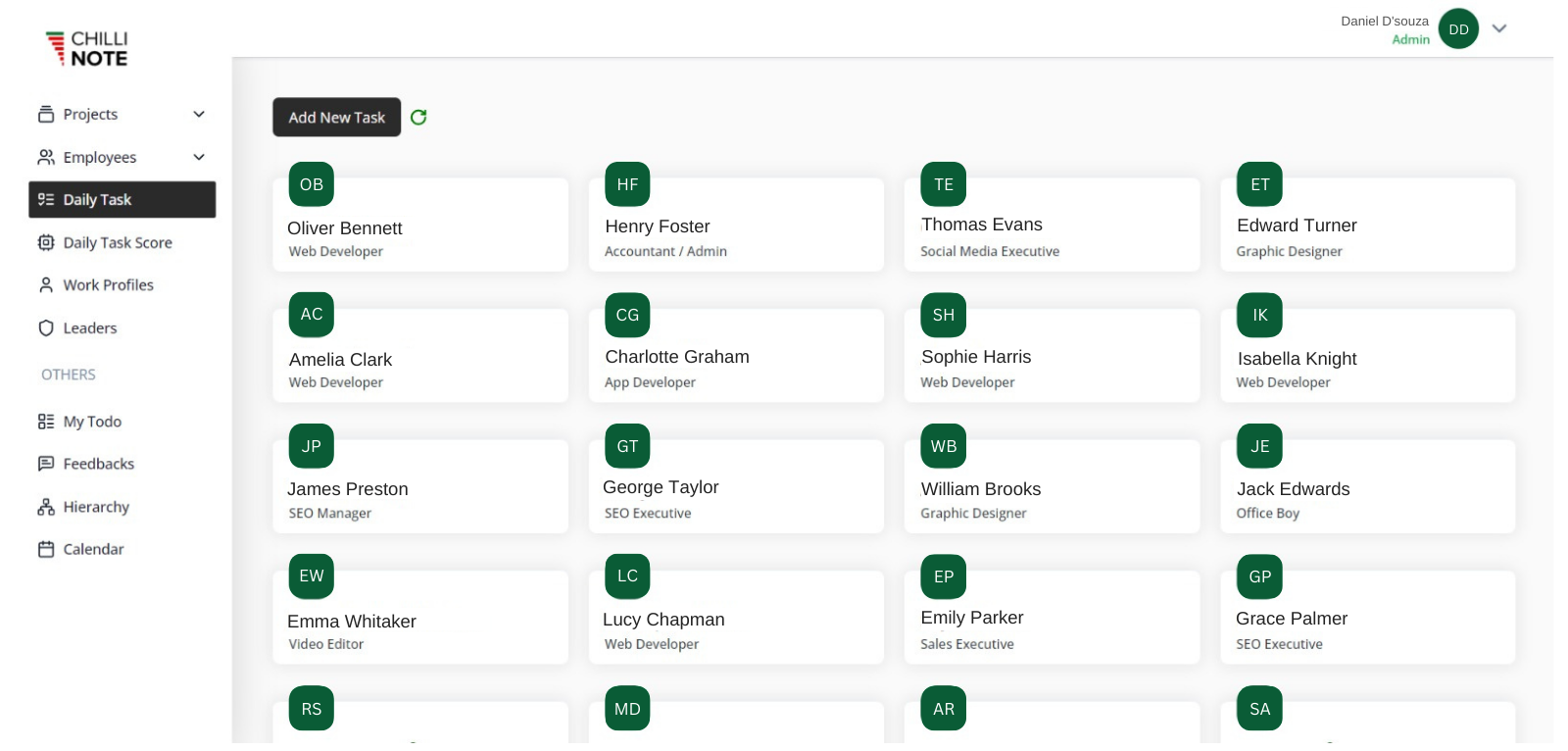1568x751 pixels.
Task: Open the user profile dropdown arrow
Action: (1498, 28)
